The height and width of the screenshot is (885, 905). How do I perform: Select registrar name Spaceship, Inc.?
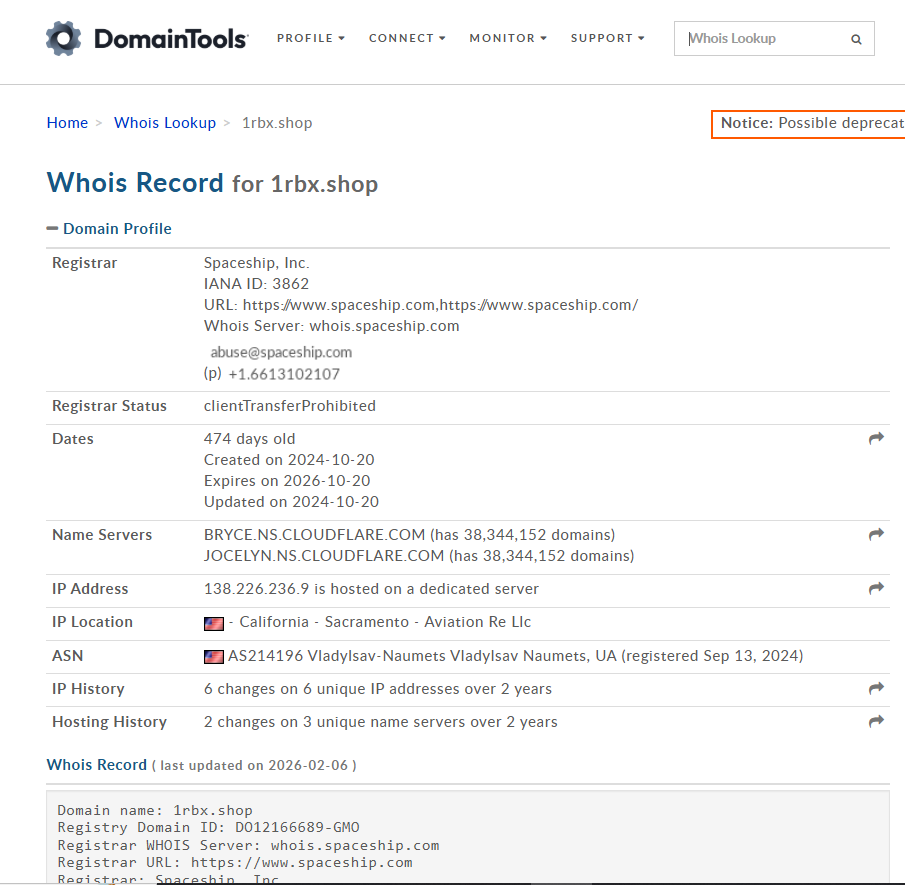(257, 263)
